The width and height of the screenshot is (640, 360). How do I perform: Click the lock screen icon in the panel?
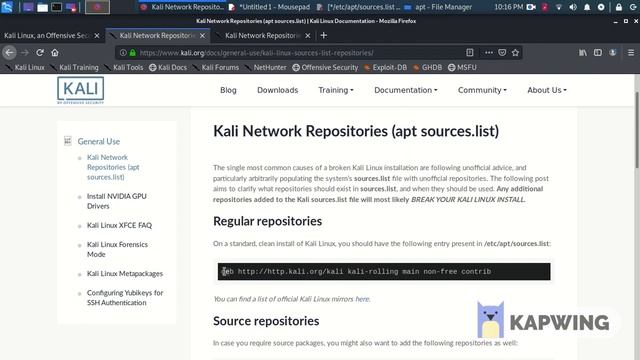(619, 7)
